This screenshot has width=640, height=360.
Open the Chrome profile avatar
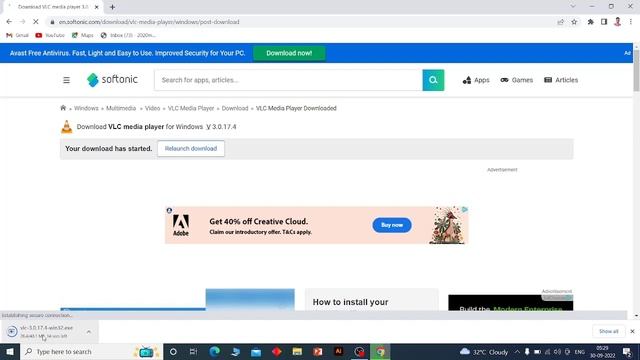click(x=618, y=22)
